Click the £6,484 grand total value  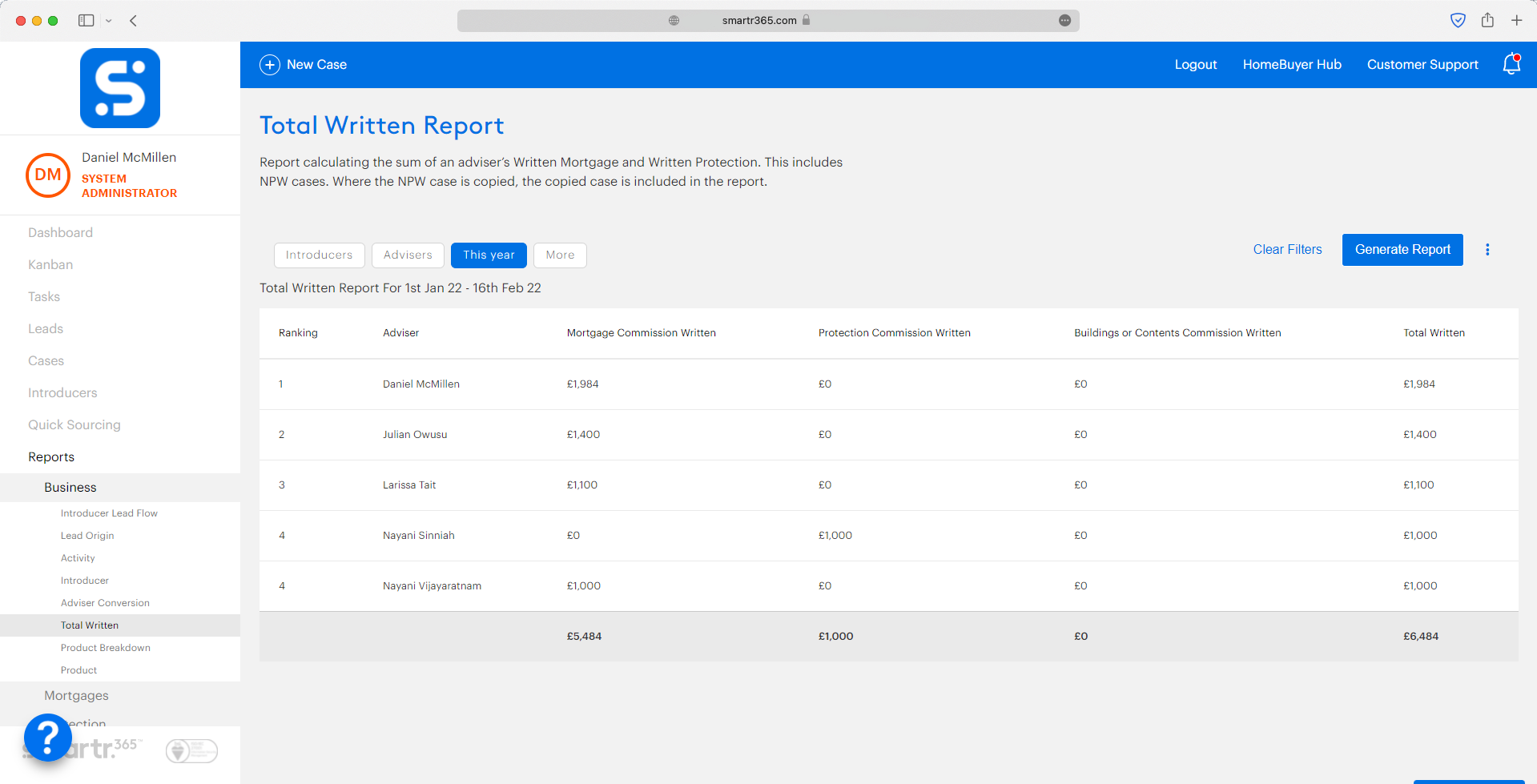pyautogui.click(x=1421, y=637)
